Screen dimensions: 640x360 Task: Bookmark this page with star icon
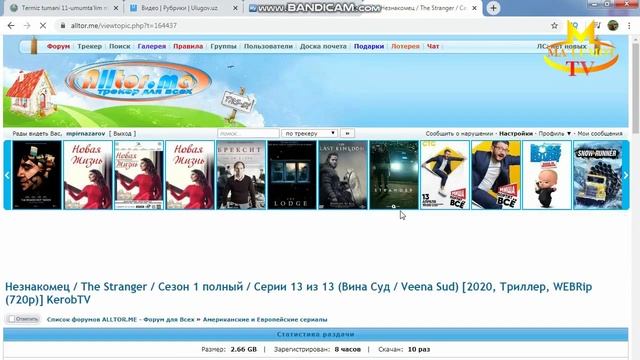554,25
